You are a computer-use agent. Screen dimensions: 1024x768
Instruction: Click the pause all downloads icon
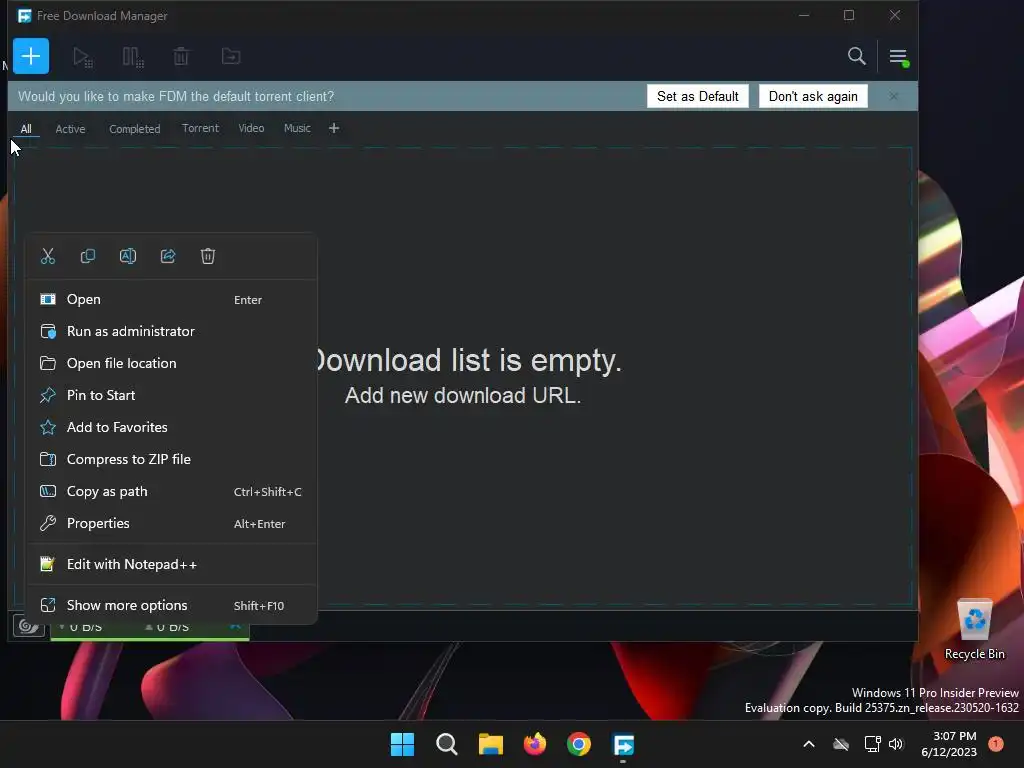click(x=133, y=57)
